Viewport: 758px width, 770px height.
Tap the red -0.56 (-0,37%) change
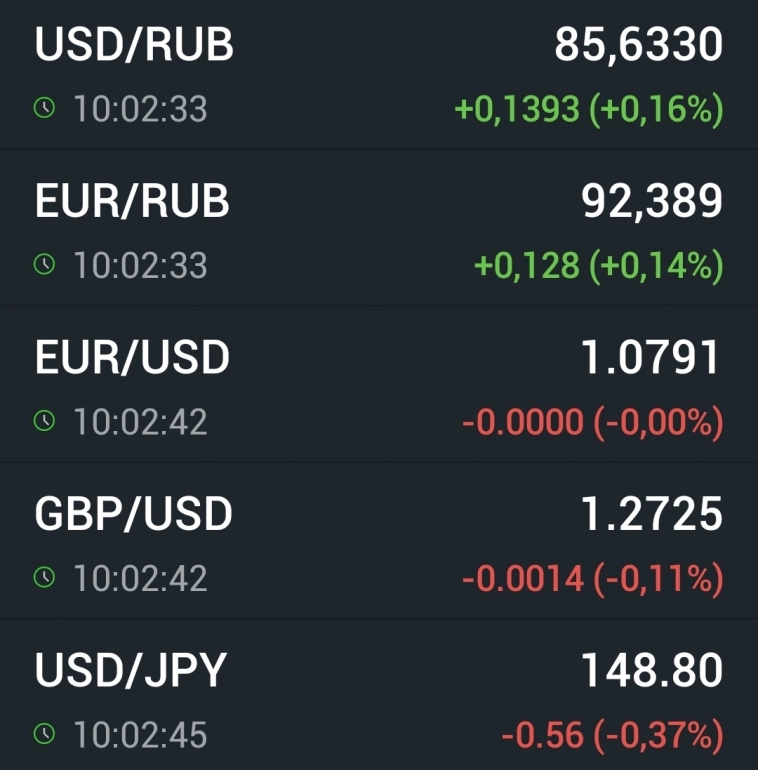[x=611, y=736]
